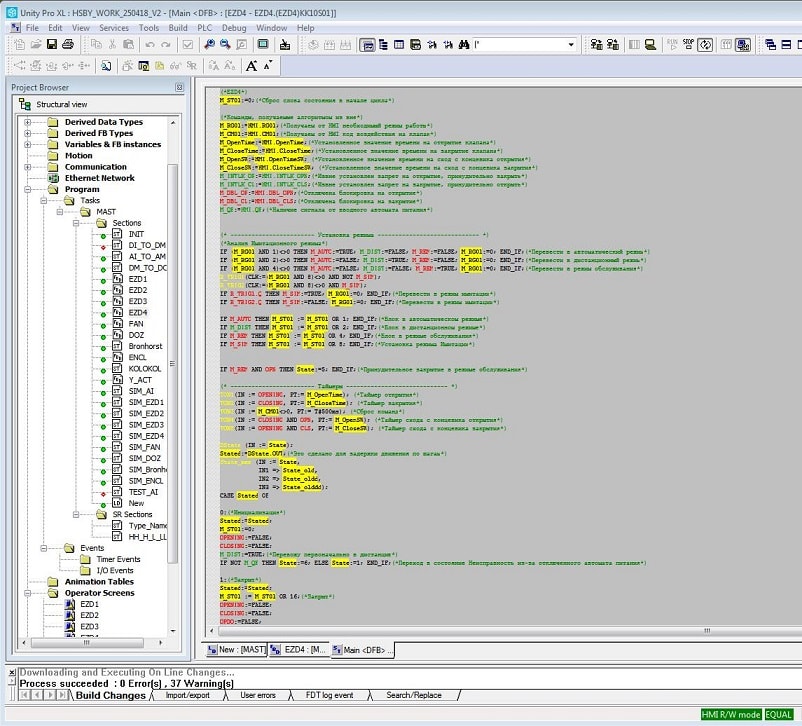Select the Timer Events folder
The image size is (802, 726).
tap(118, 559)
